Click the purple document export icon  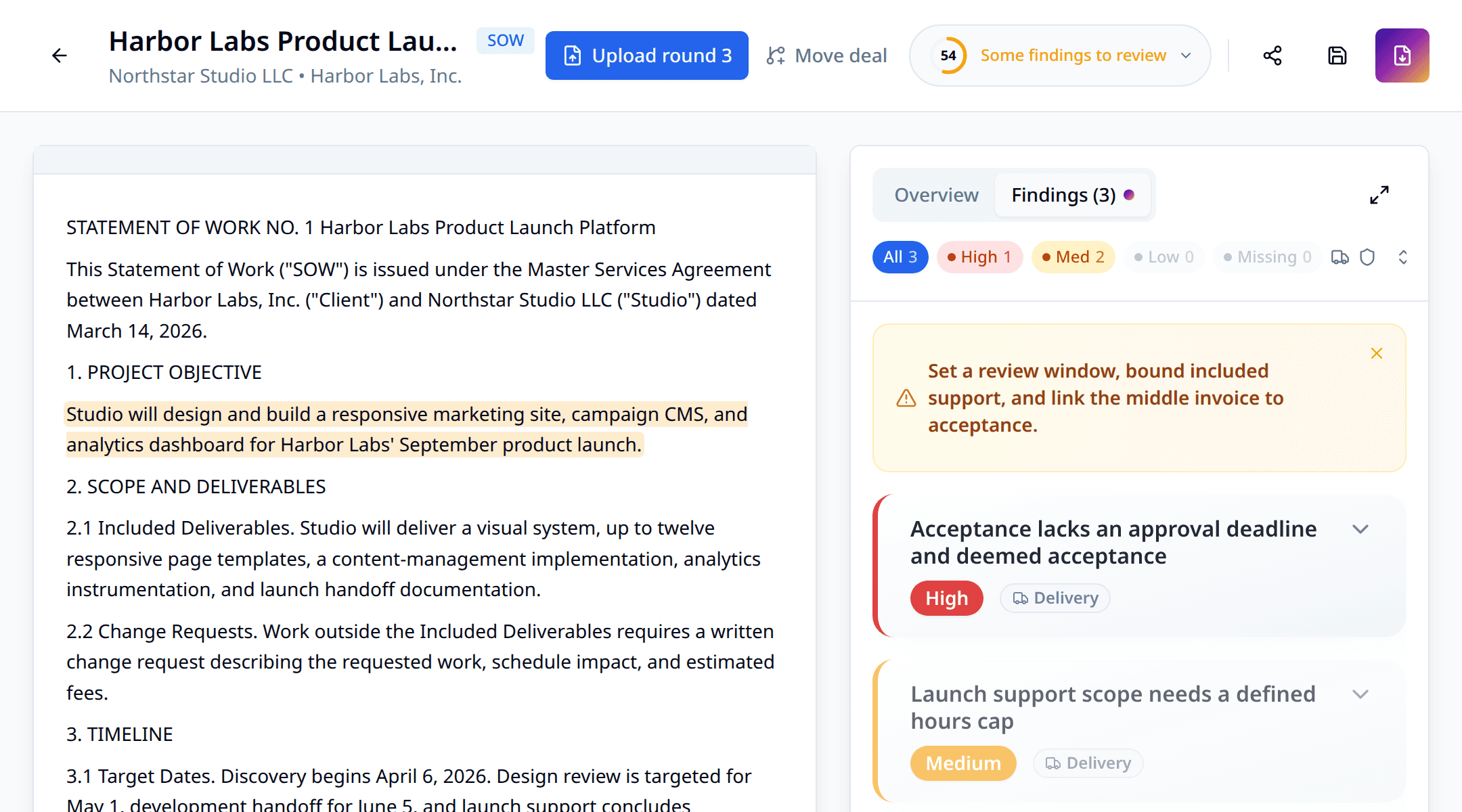tap(1402, 55)
